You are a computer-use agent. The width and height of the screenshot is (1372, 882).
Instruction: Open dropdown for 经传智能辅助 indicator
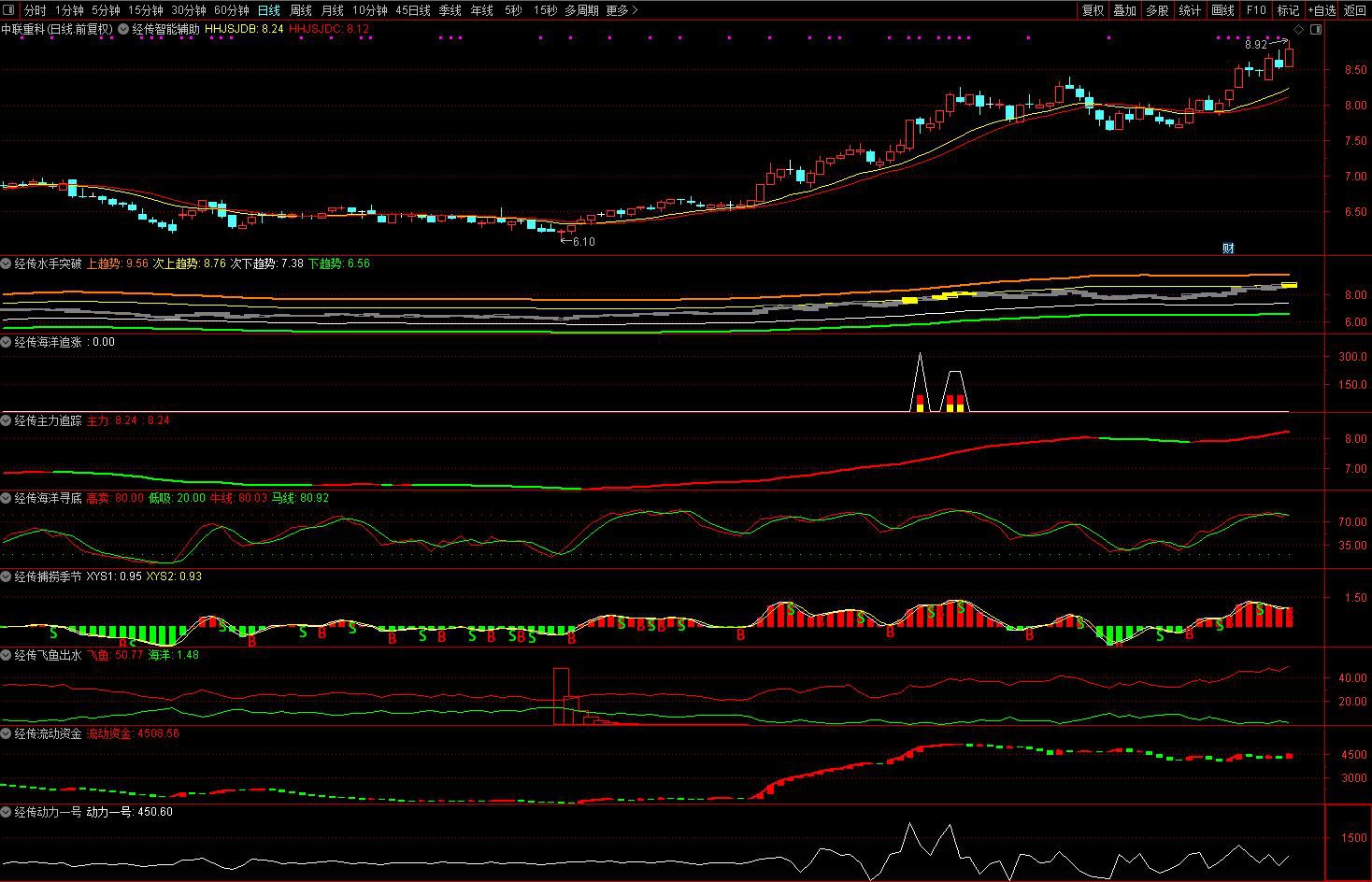tap(124, 29)
